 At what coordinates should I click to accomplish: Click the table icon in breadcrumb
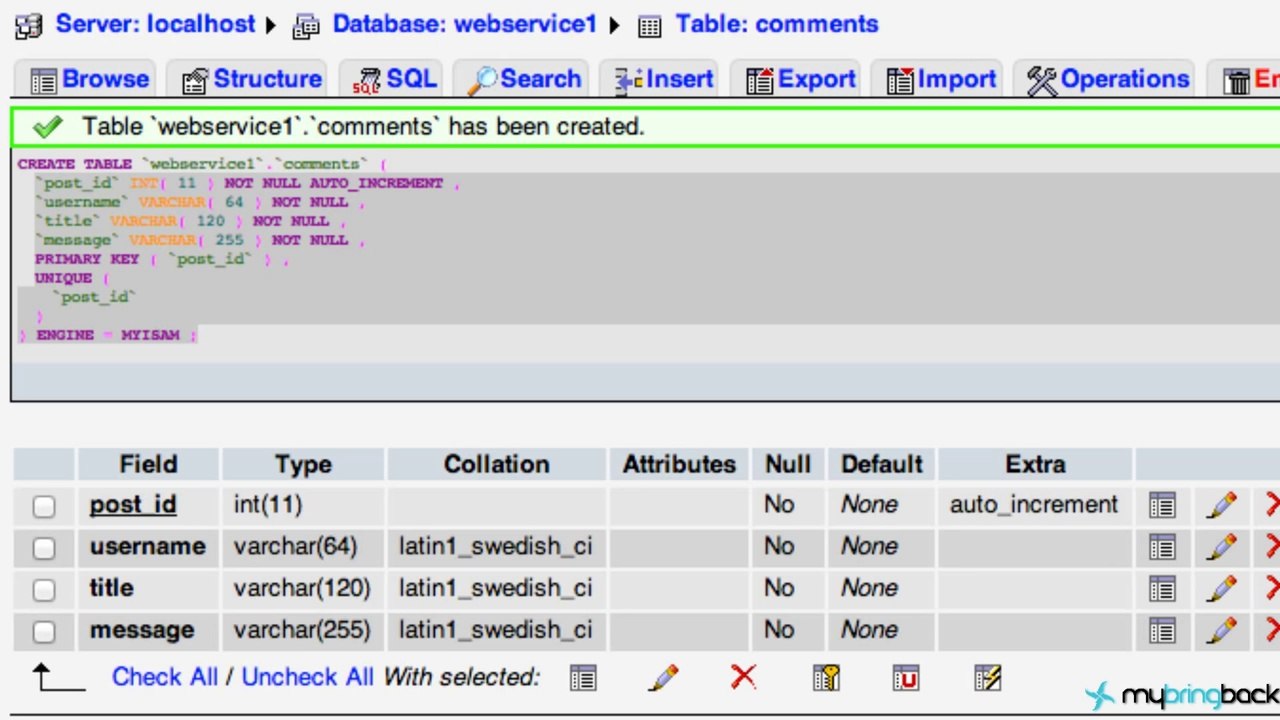[x=650, y=27]
